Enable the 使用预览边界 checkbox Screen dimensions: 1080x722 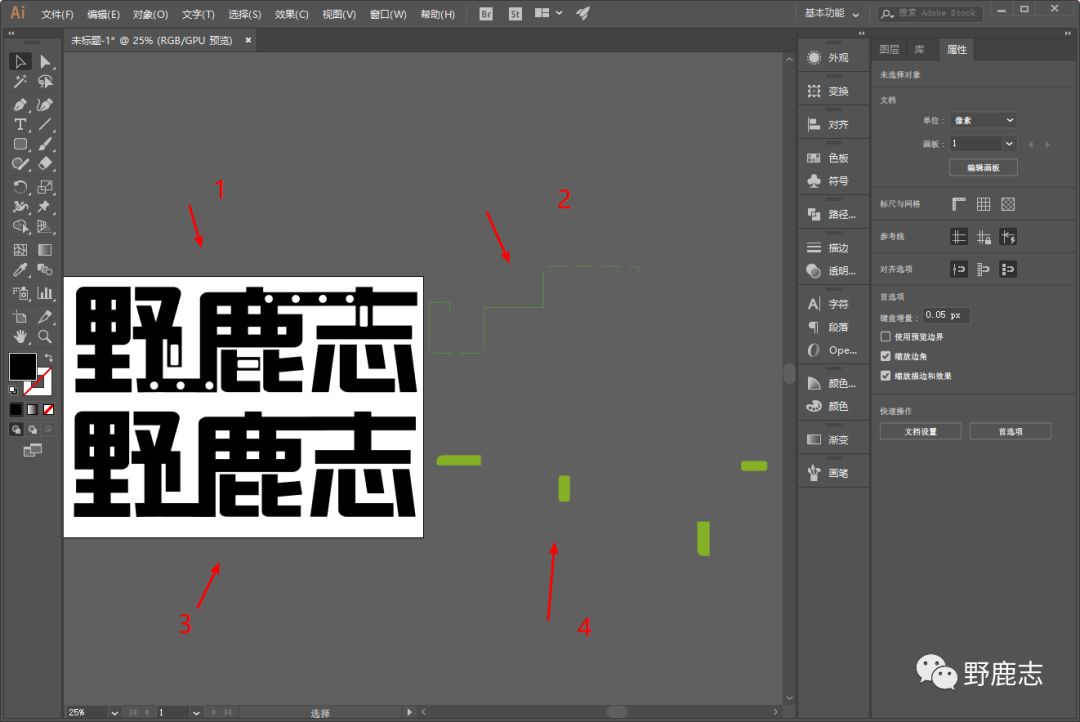click(886, 337)
